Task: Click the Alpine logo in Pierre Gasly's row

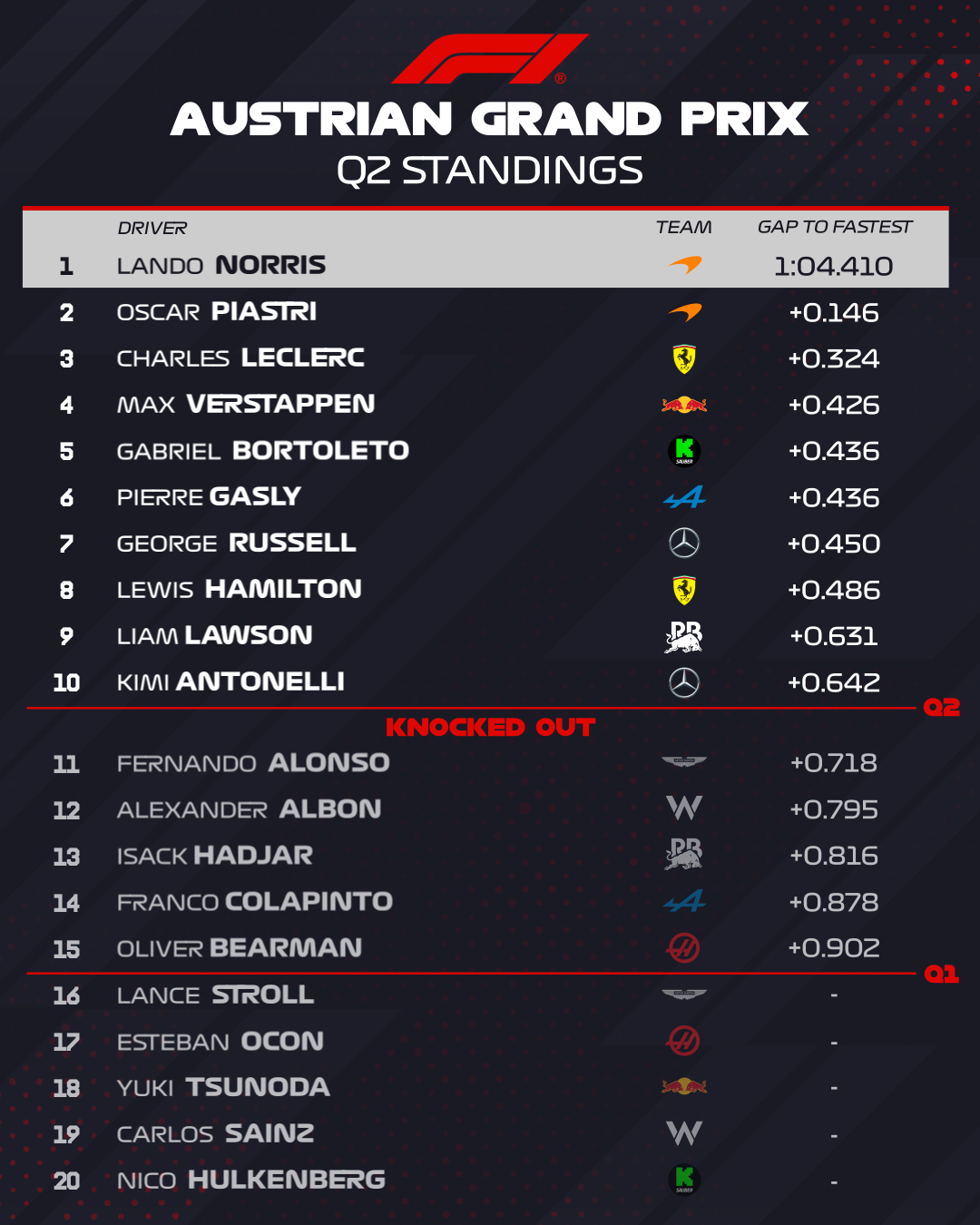Action: click(x=684, y=497)
